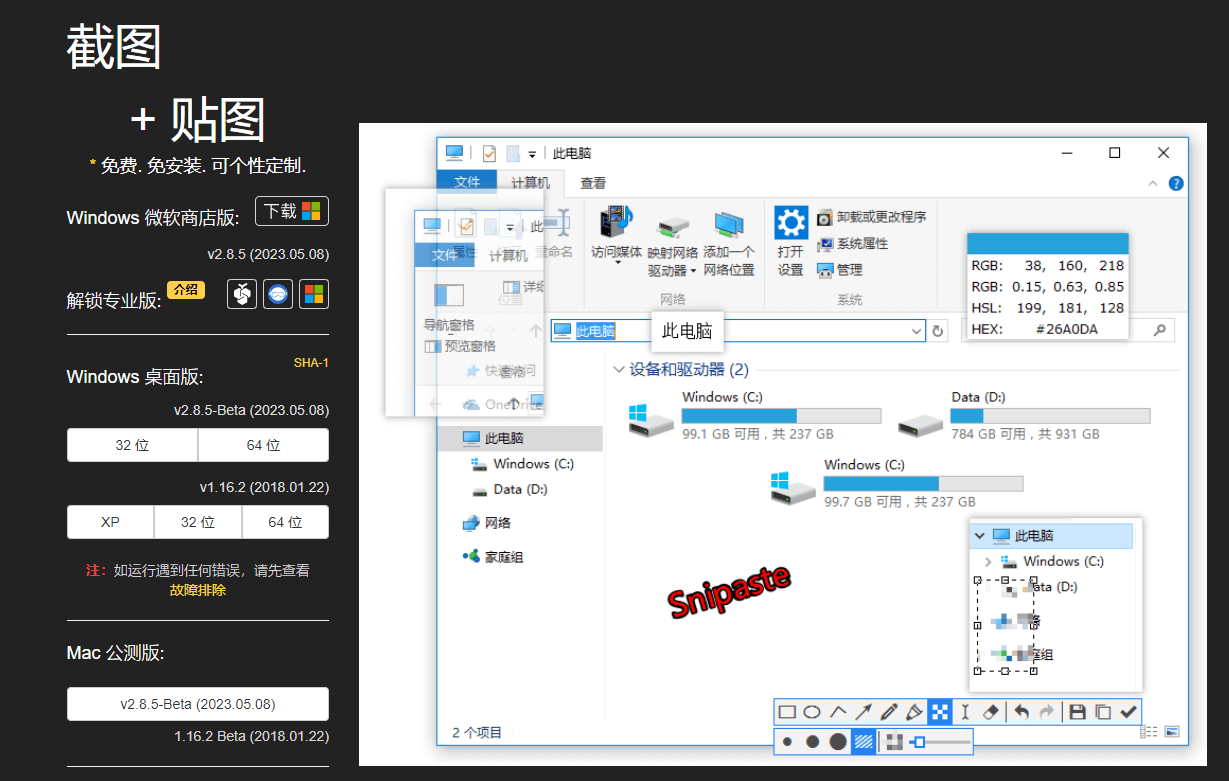
Task: Choose the marker highlighter tool
Action: (x=915, y=711)
